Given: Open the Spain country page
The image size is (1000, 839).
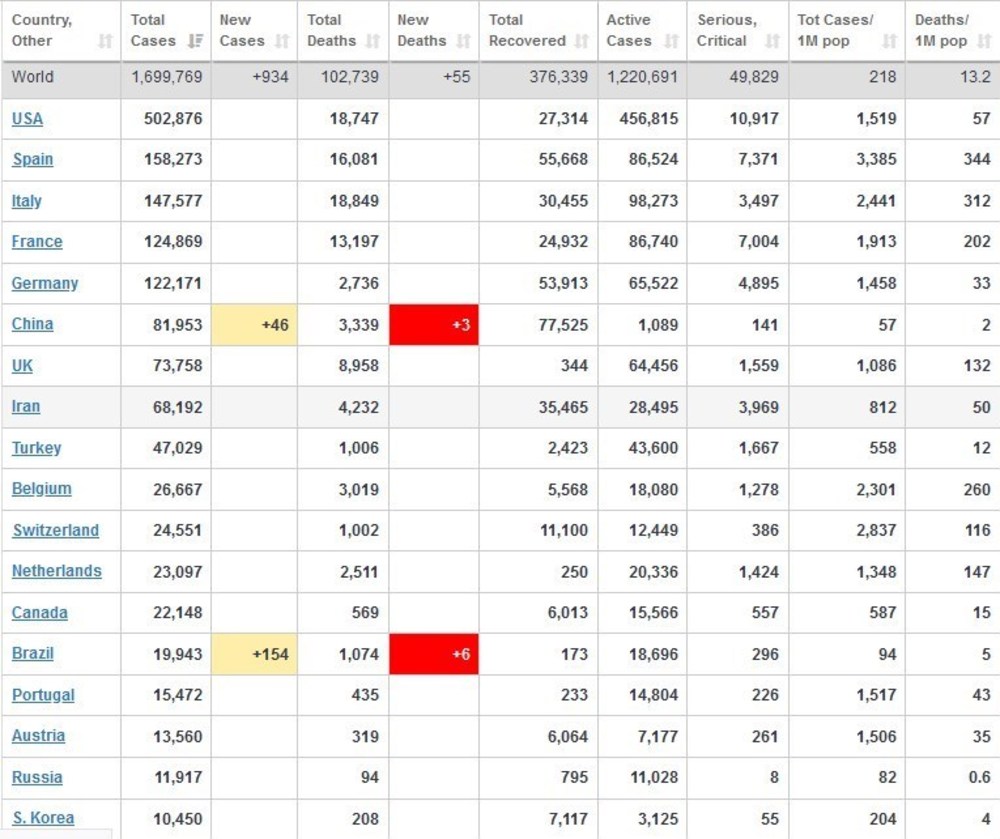Looking at the screenshot, I should [32, 159].
